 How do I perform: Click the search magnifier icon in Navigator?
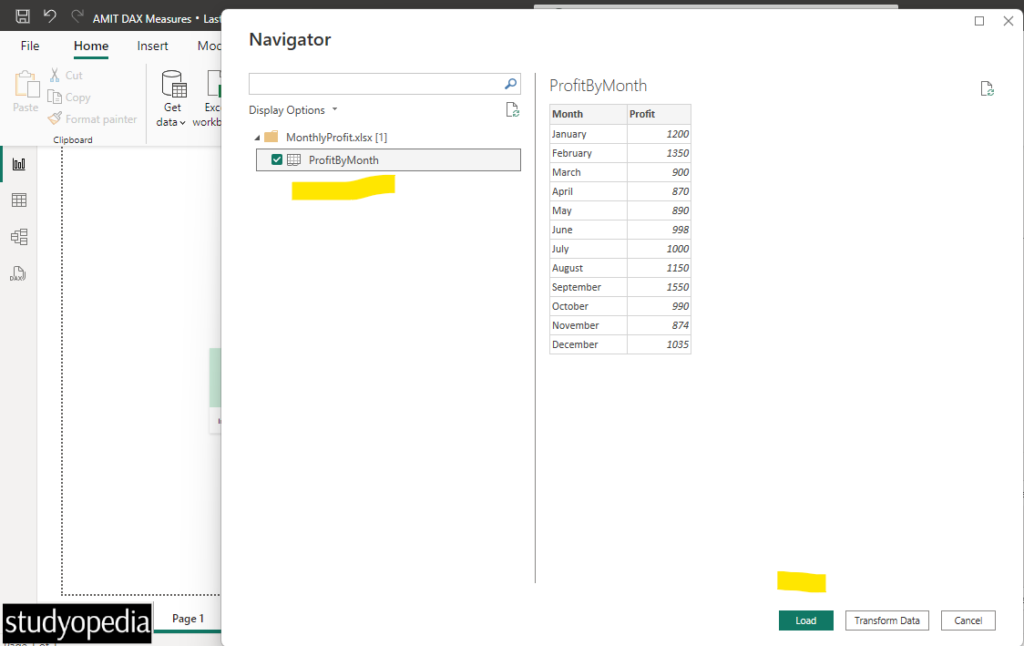pyautogui.click(x=511, y=84)
